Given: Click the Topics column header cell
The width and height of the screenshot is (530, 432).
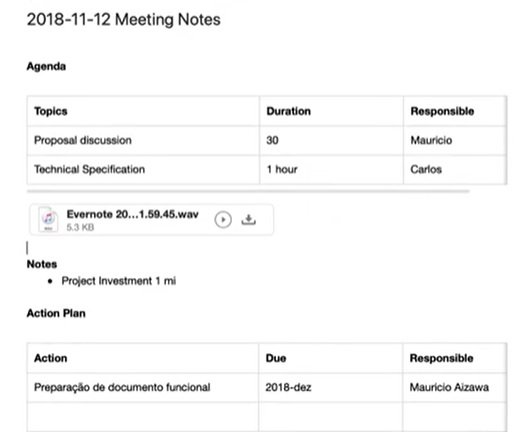Looking at the screenshot, I should (143, 111).
